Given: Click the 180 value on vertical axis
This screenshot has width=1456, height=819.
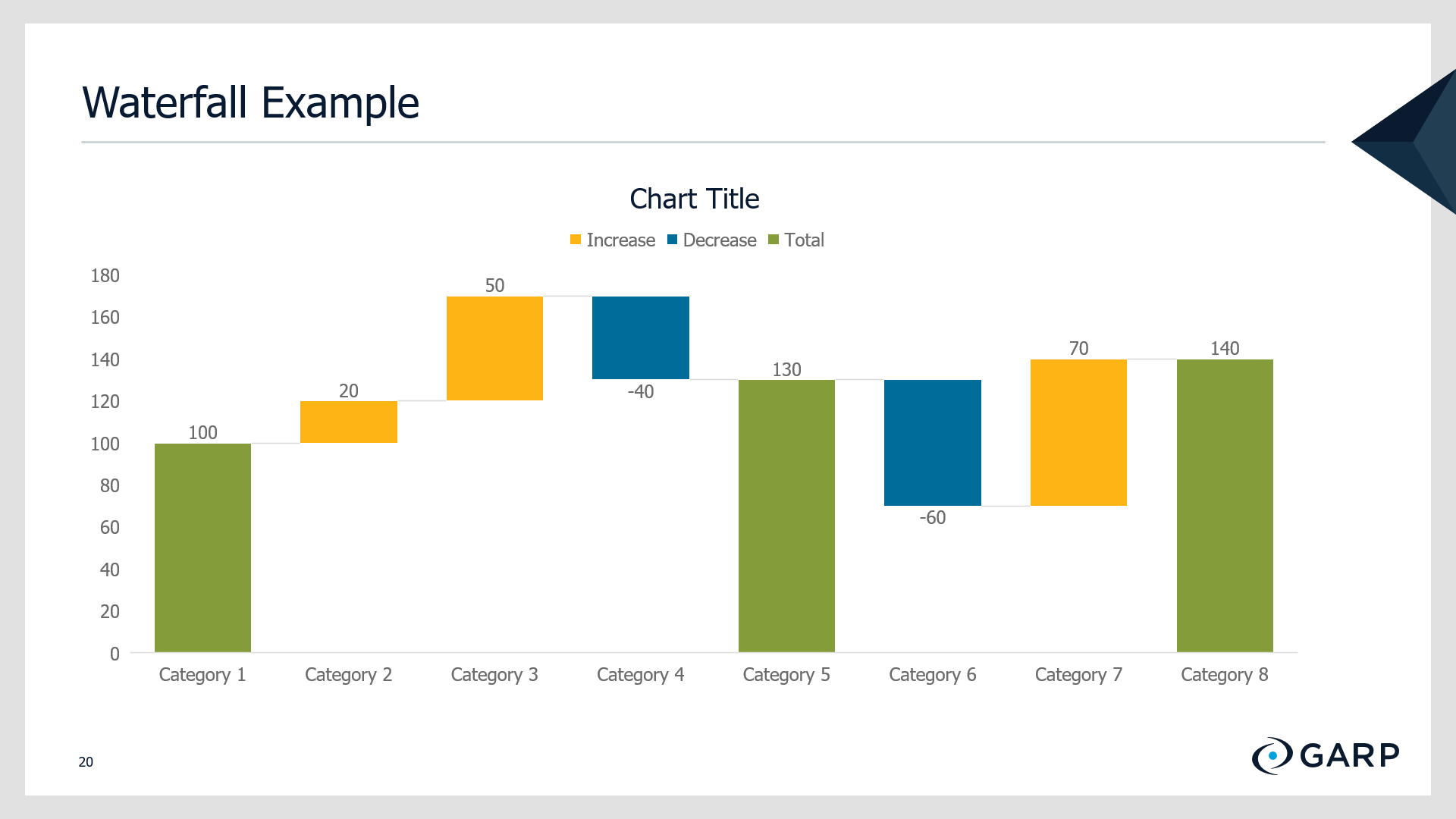Looking at the screenshot, I should [x=105, y=275].
